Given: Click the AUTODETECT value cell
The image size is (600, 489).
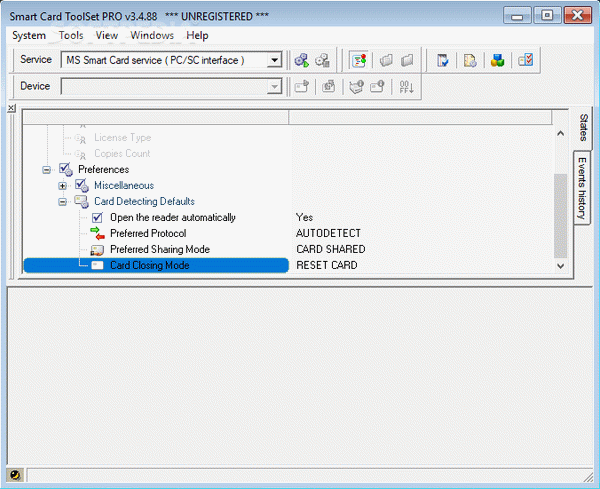Looking at the screenshot, I should (x=328, y=233).
